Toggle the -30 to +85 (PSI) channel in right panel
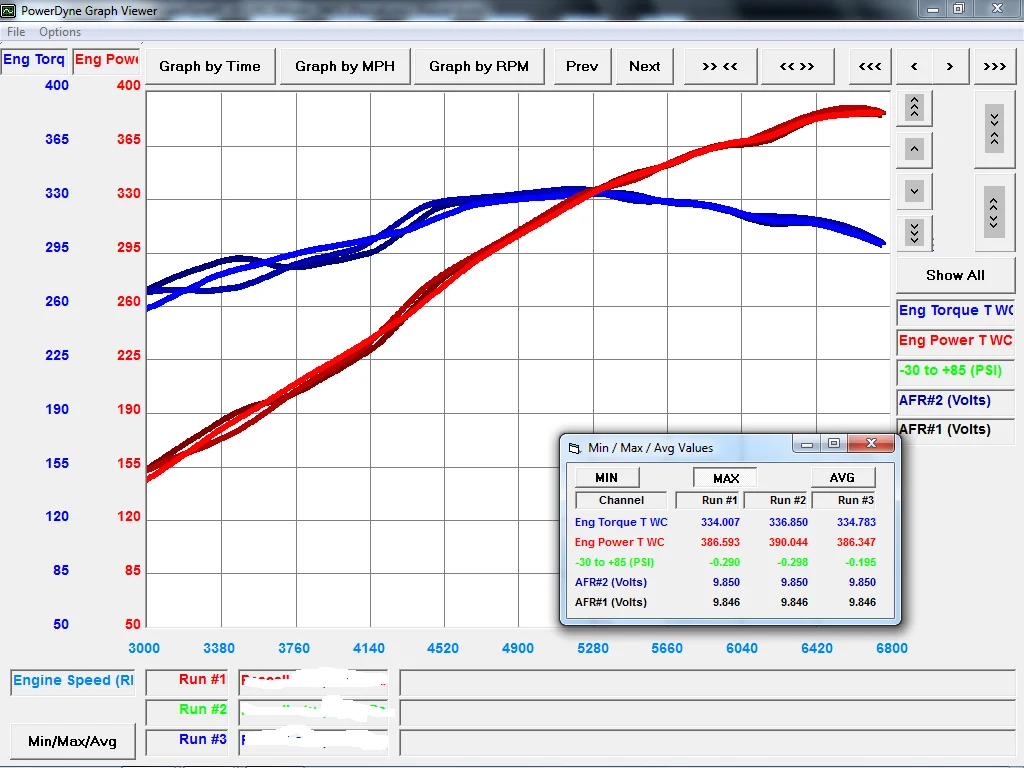The width and height of the screenshot is (1024, 768). pyautogui.click(x=955, y=371)
